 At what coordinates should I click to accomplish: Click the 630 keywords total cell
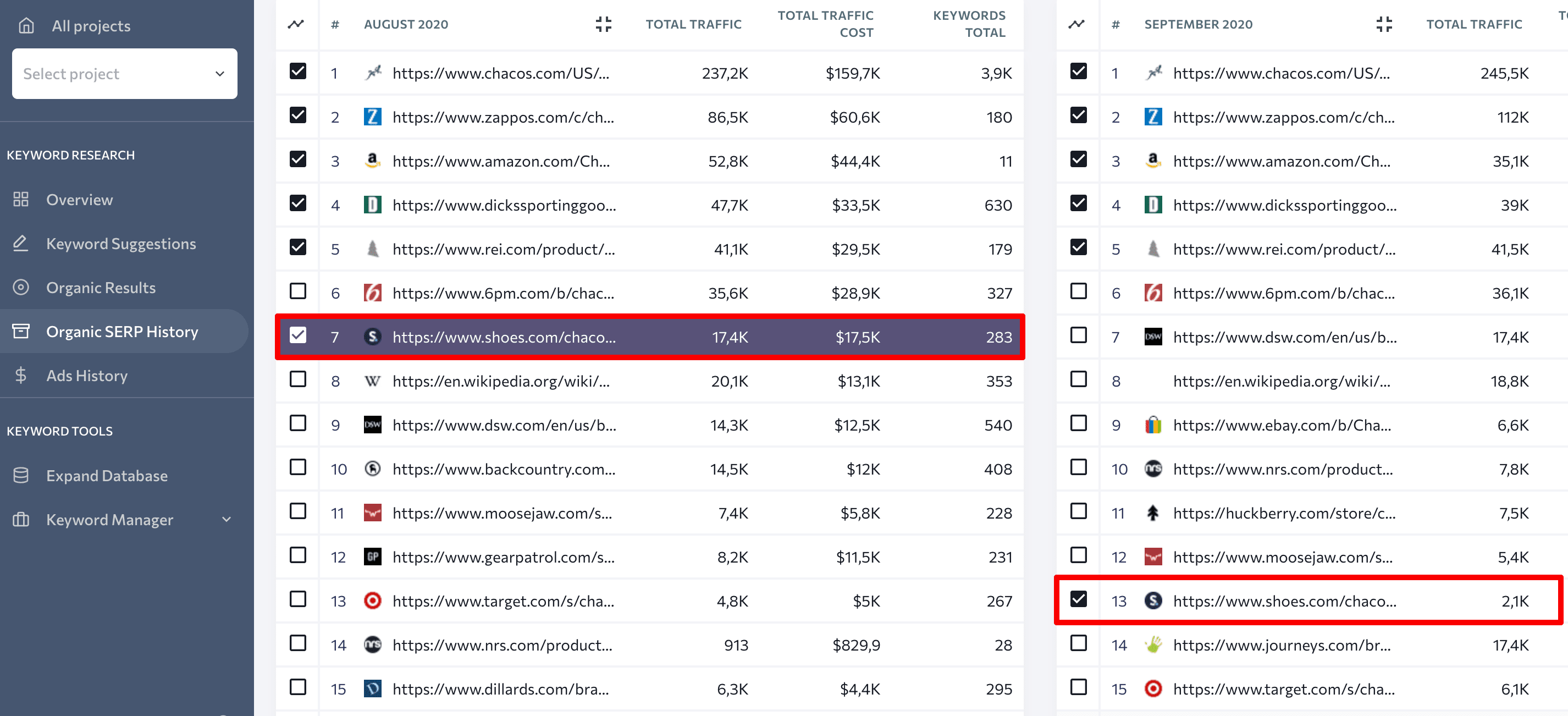[x=998, y=205]
